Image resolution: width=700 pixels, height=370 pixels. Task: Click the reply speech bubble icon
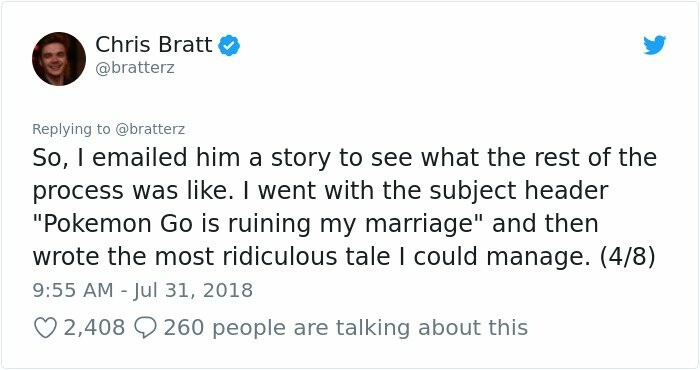(x=145, y=328)
